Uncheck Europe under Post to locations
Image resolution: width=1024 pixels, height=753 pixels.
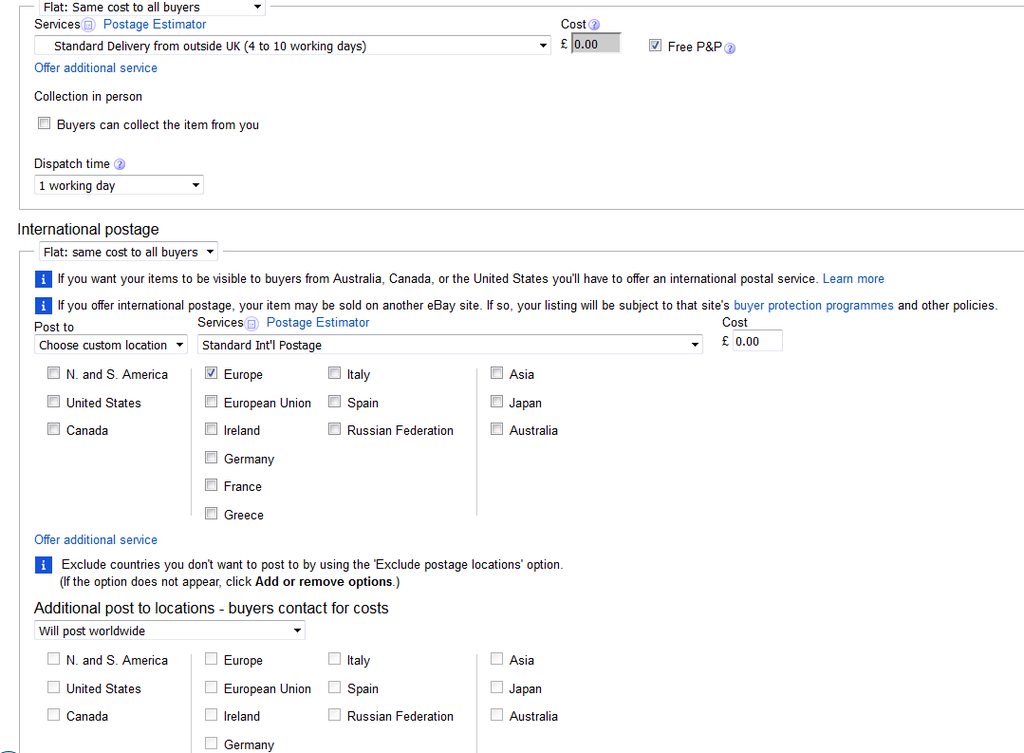pyautogui.click(x=211, y=373)
